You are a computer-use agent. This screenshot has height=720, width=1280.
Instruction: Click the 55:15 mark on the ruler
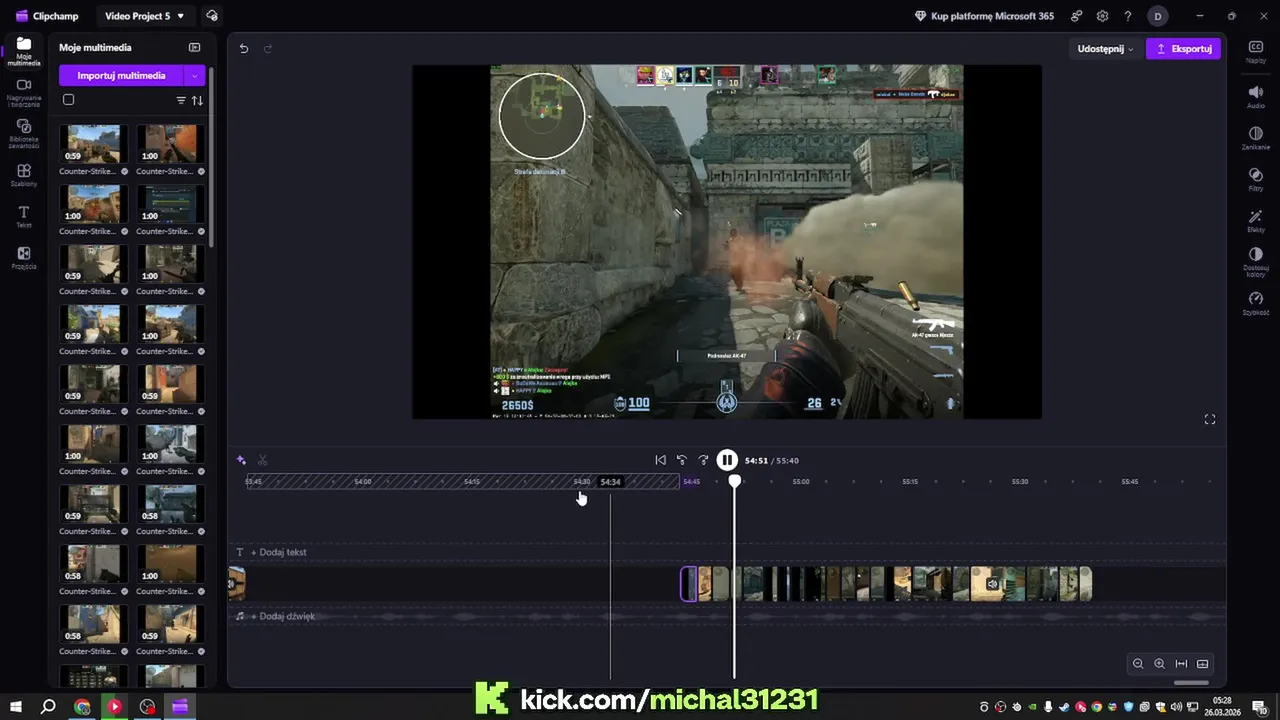click(x=910, y=481)
